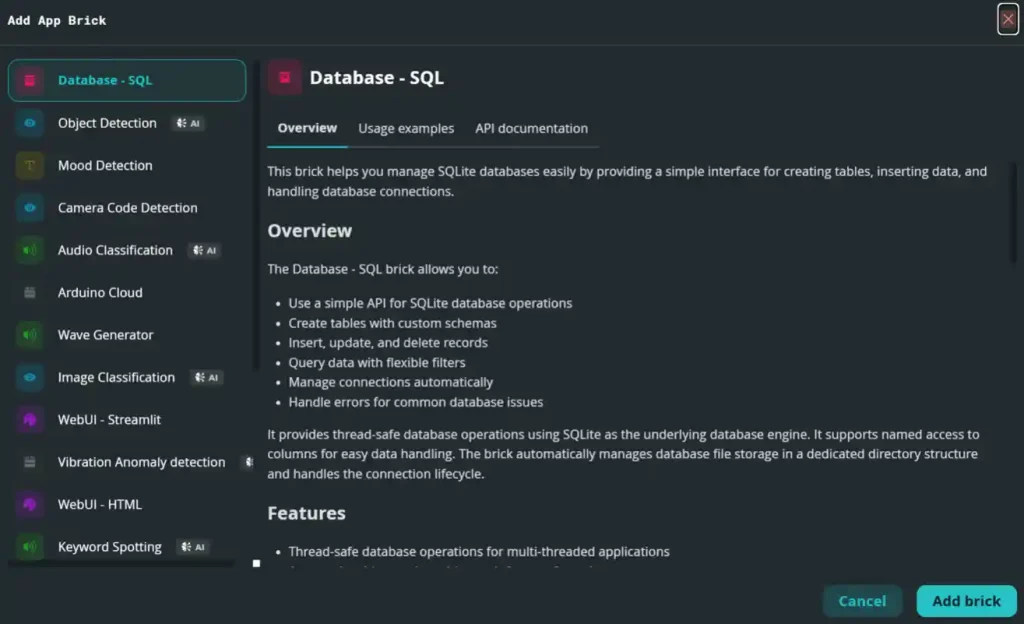Select the Image Classification eye icon
This screenshot has width=1024, height=624.
point(30,377)
